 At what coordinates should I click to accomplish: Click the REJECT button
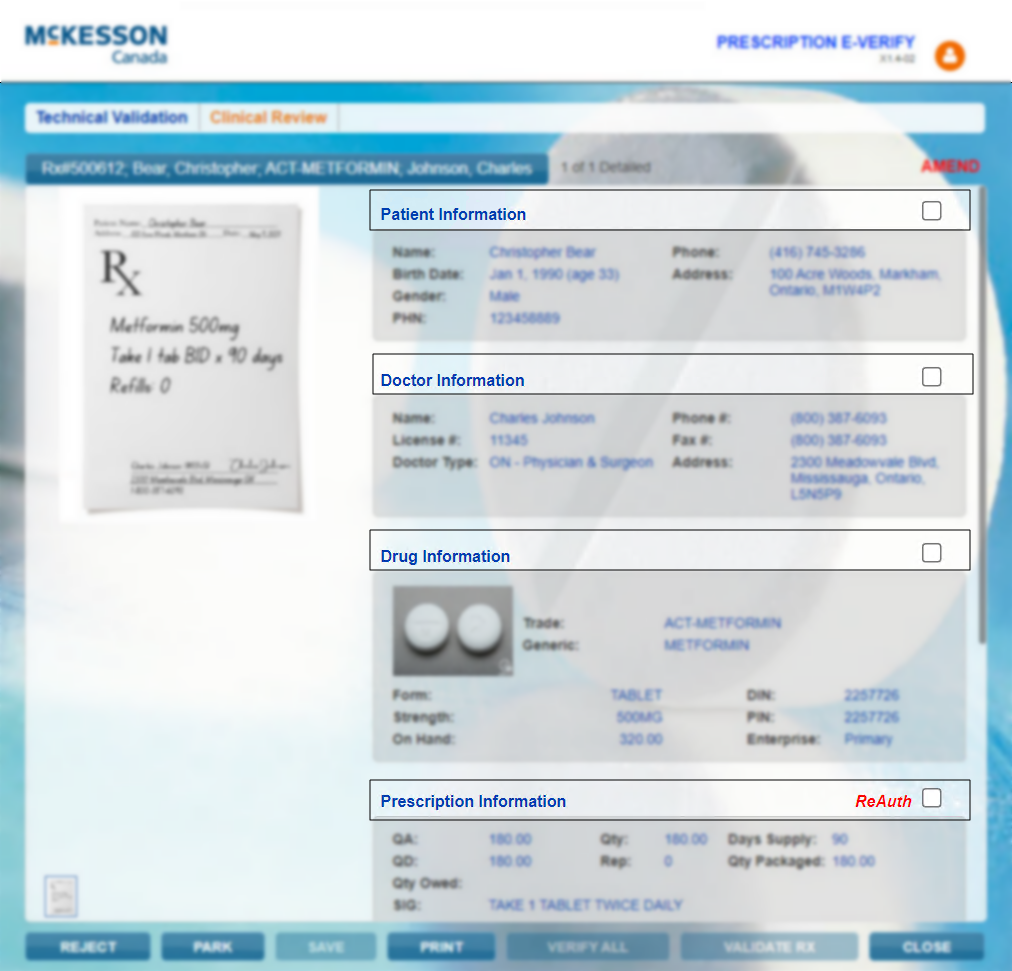click(87, 946)
